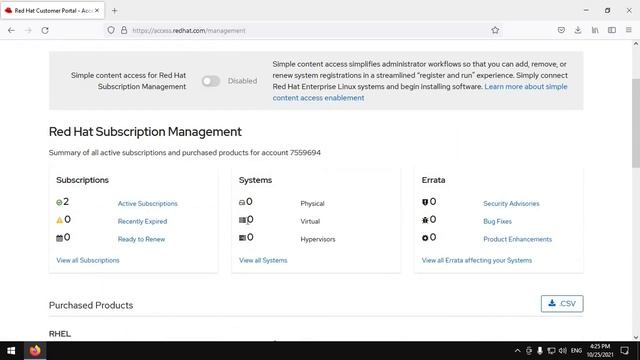The image size is (640, 360).
Task: Click the scrollbar up arrow at the top
Action: tap(636, 43)
